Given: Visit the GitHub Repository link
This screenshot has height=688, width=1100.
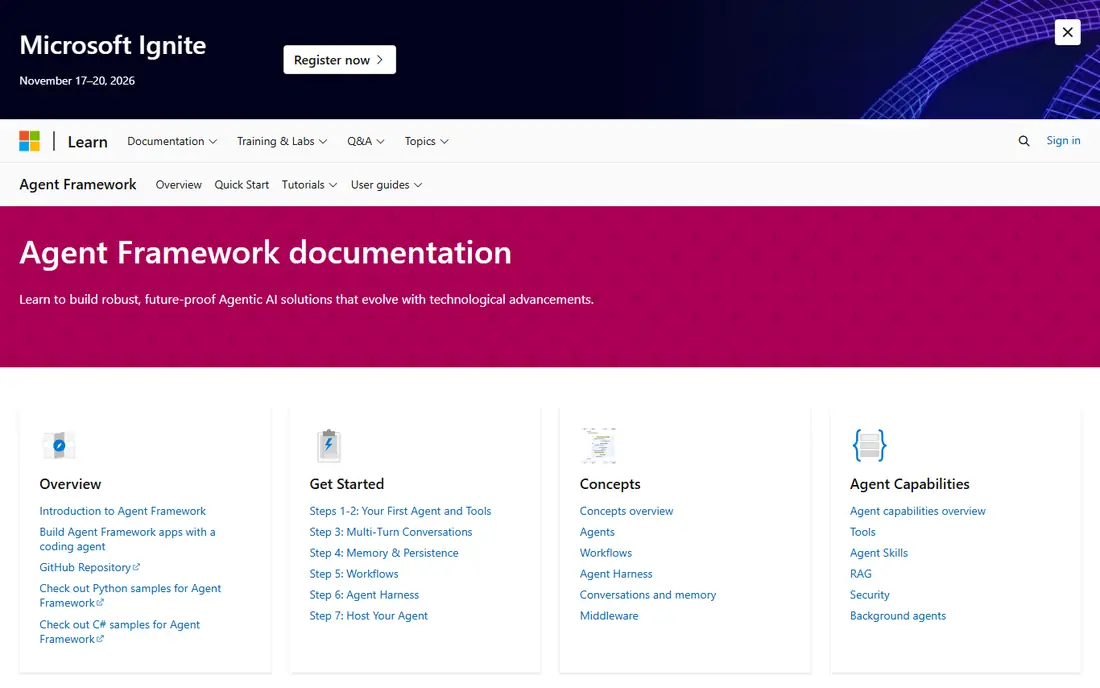Looking at the screenshot, I should [x=89, y=567].
